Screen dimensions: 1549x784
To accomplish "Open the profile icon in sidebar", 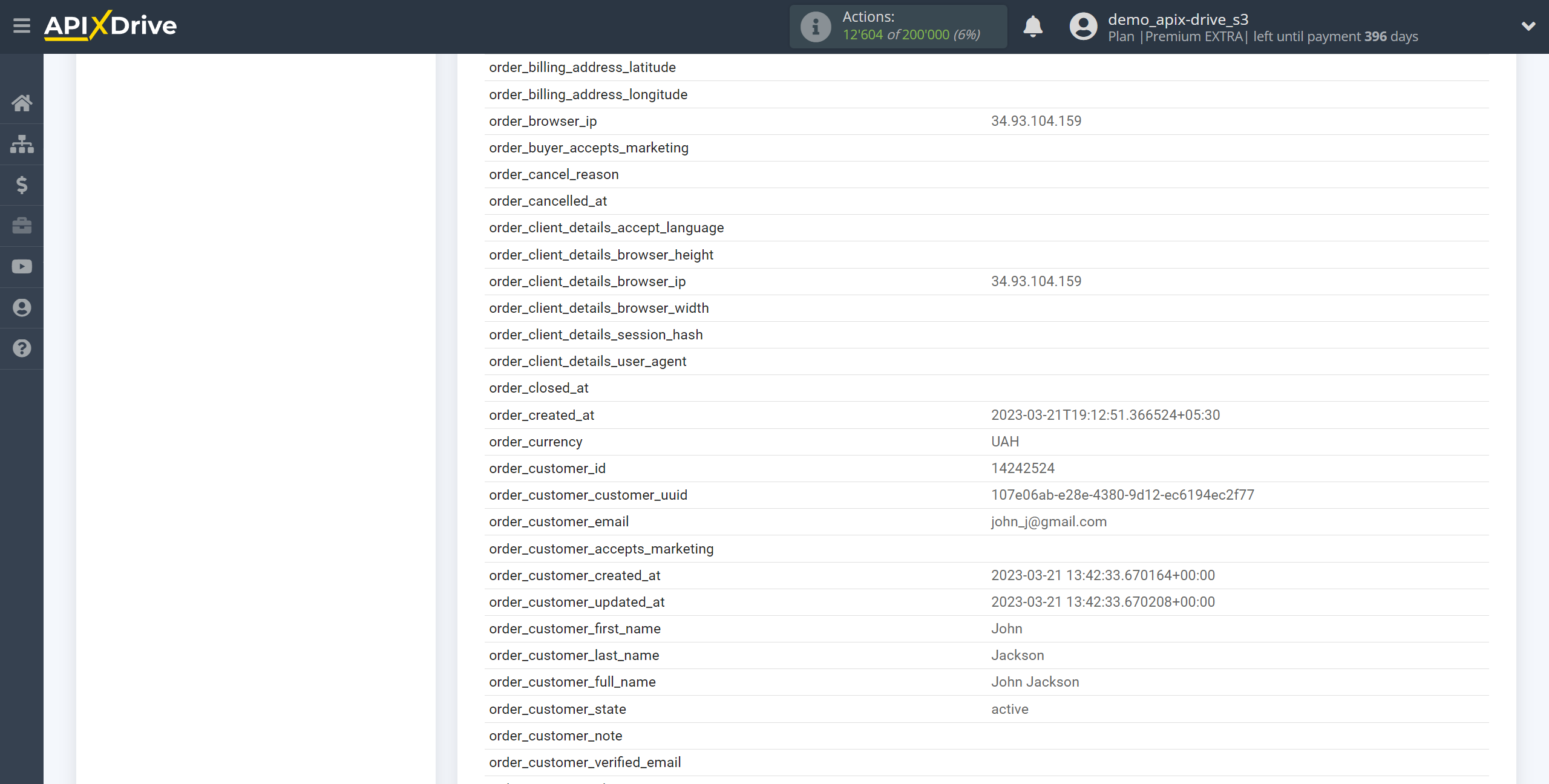I will tap(22, 308).
